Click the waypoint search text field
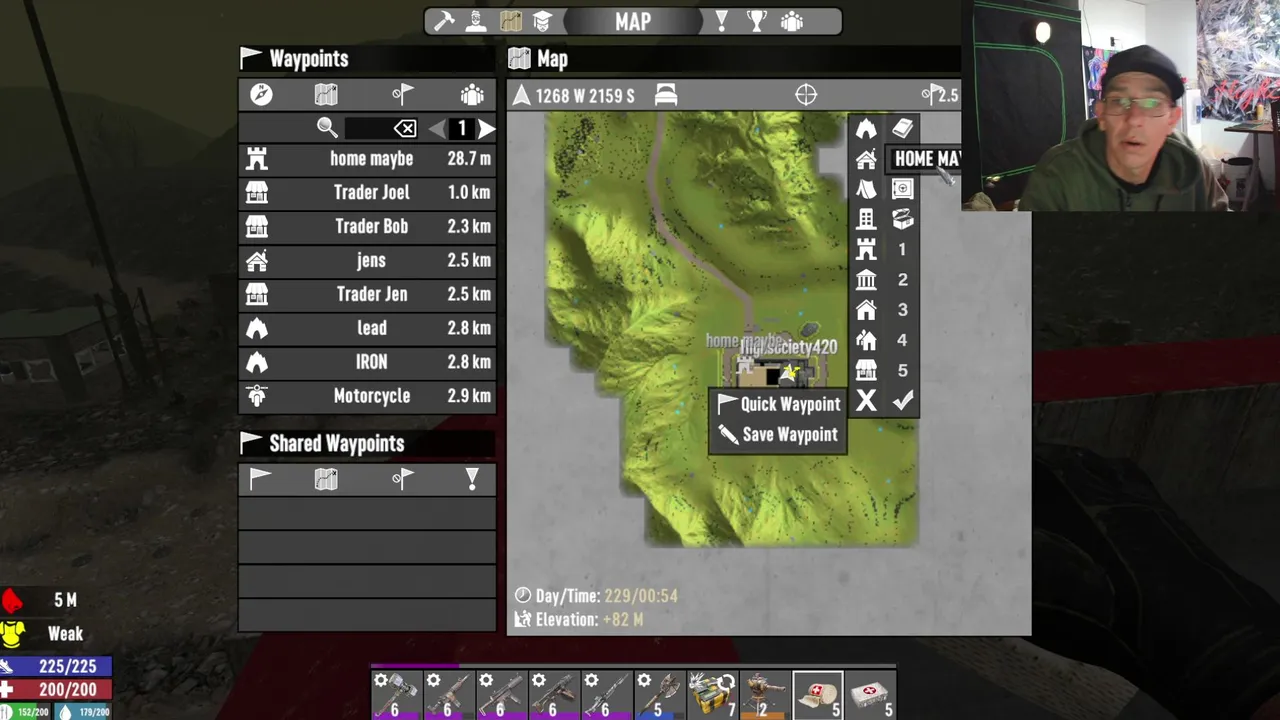The height and width of the screenshot is (720, 1280). (x=368, y=128)
